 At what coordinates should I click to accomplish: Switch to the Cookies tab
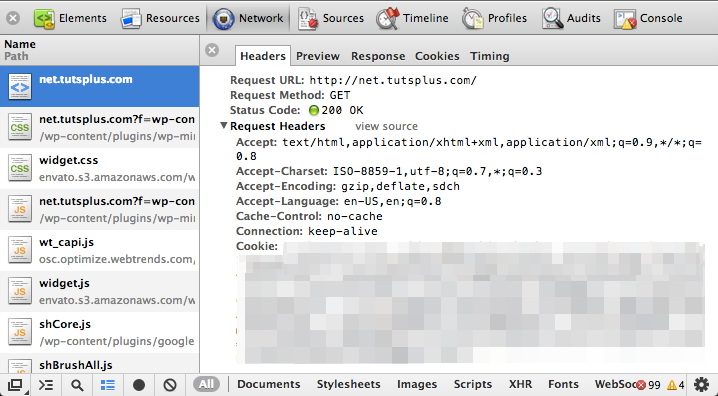(437, 56)
